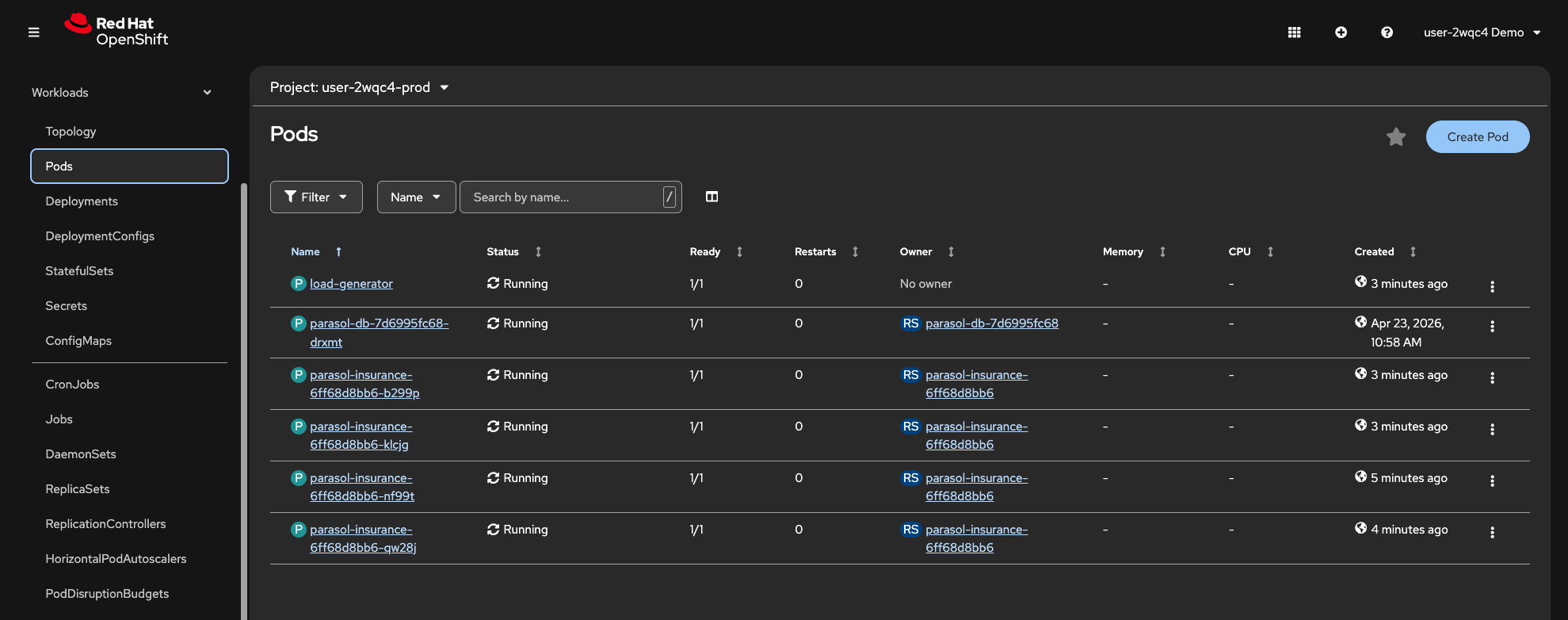
Task: Open the user-2wqc4 Demo account menu
Action: (x=1481, y=33)
